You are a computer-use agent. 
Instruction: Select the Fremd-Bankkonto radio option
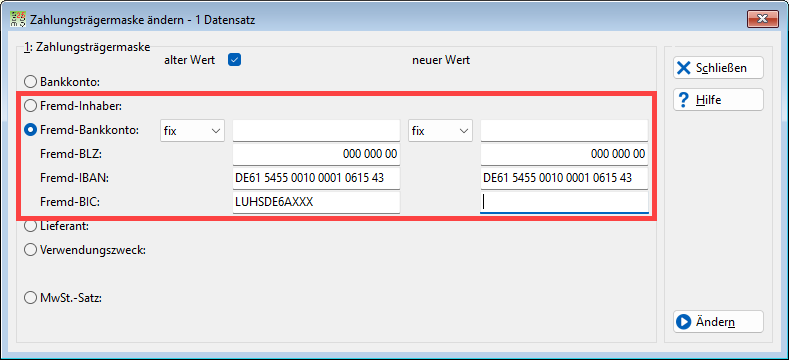31,130
